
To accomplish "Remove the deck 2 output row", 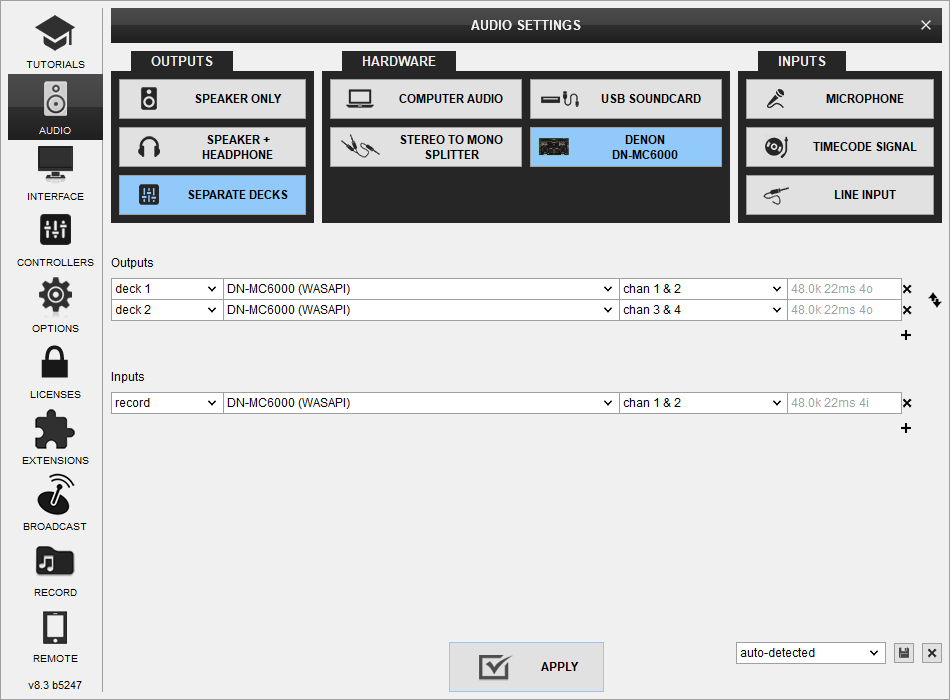I will (907, 310).
